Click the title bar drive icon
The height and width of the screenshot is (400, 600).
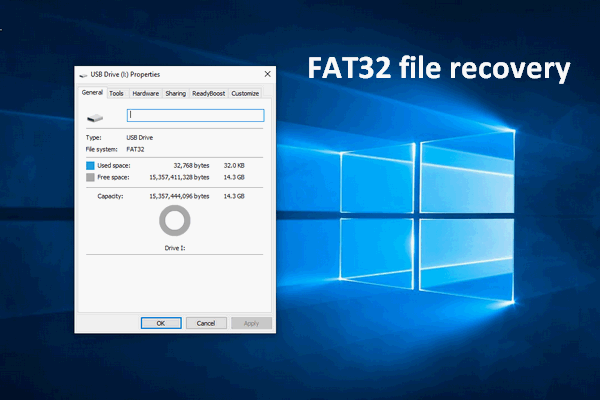(x=83, y=75)
